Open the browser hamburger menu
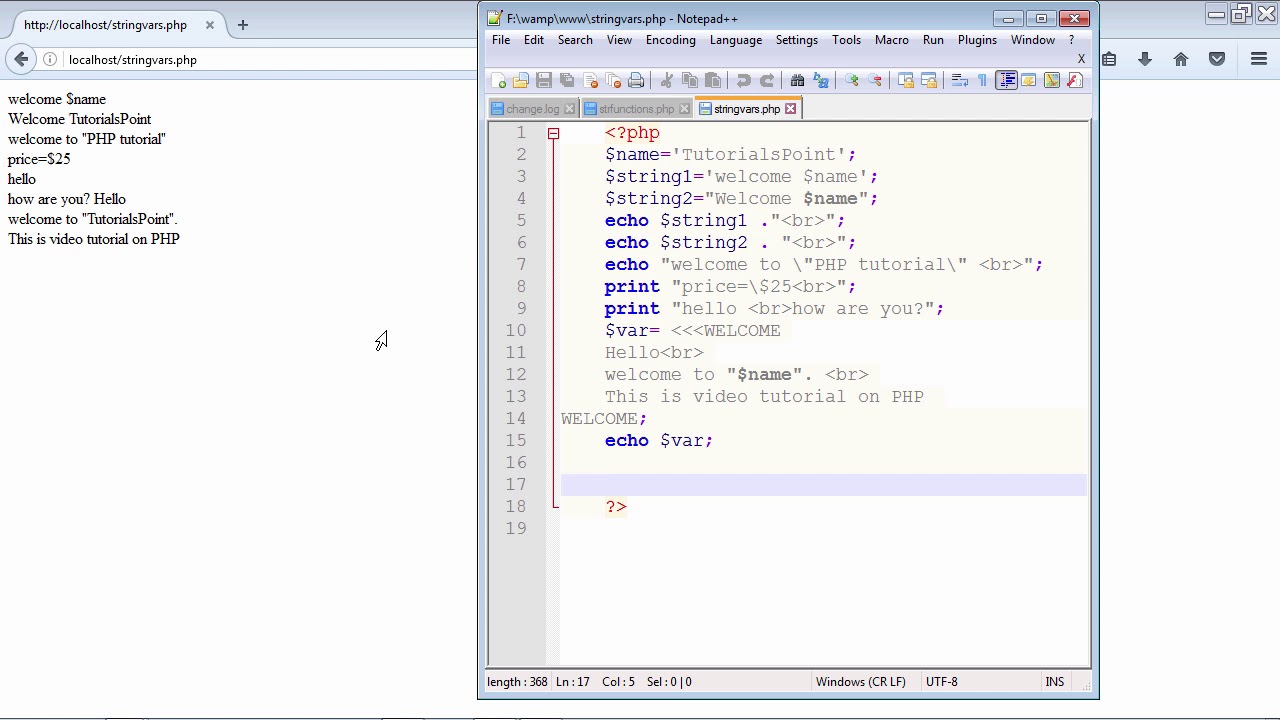This screenshot has height=720, width=1280. click(1259, 60)
